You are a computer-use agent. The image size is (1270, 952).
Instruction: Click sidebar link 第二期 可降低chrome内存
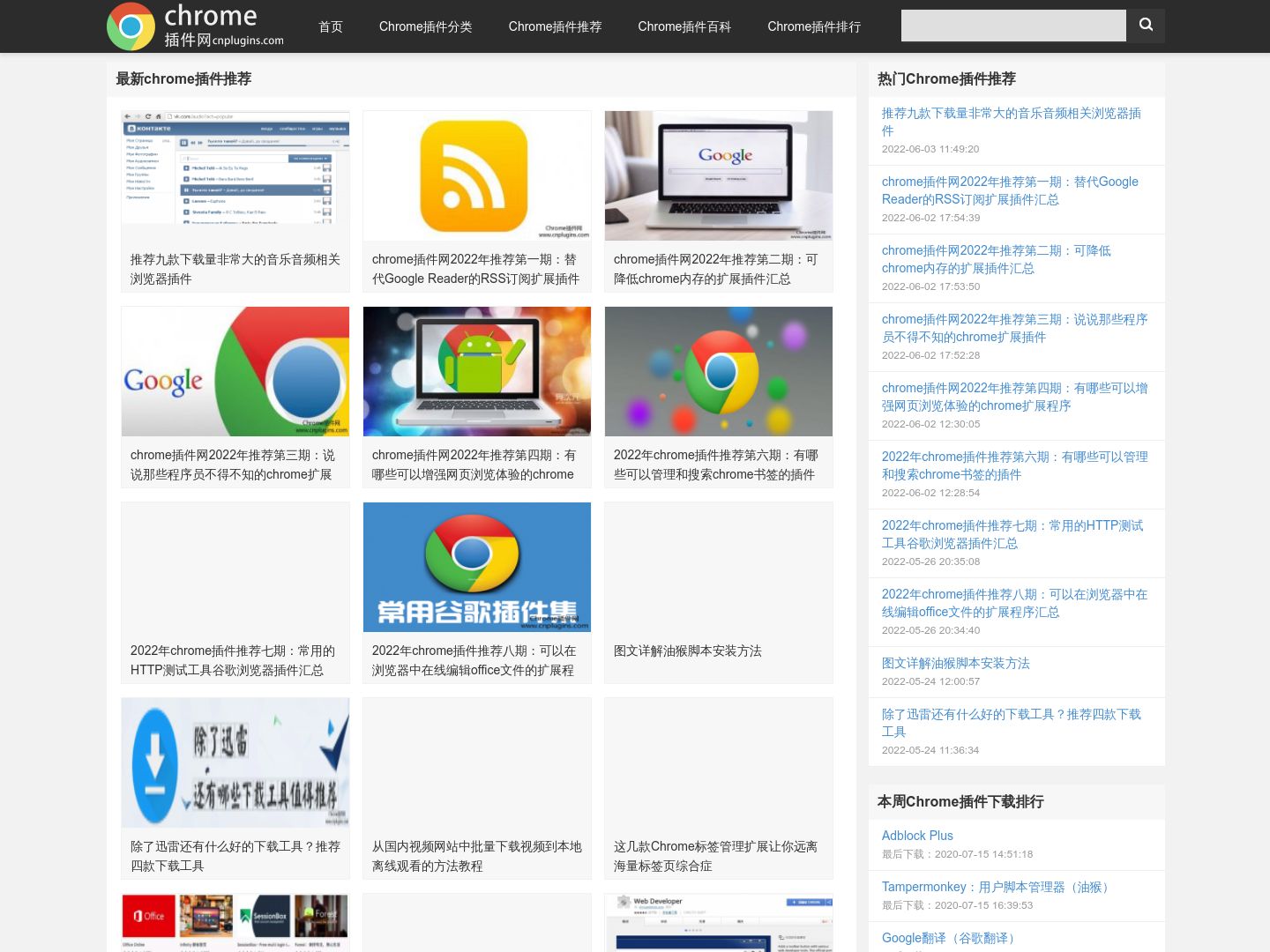[997, 259]
